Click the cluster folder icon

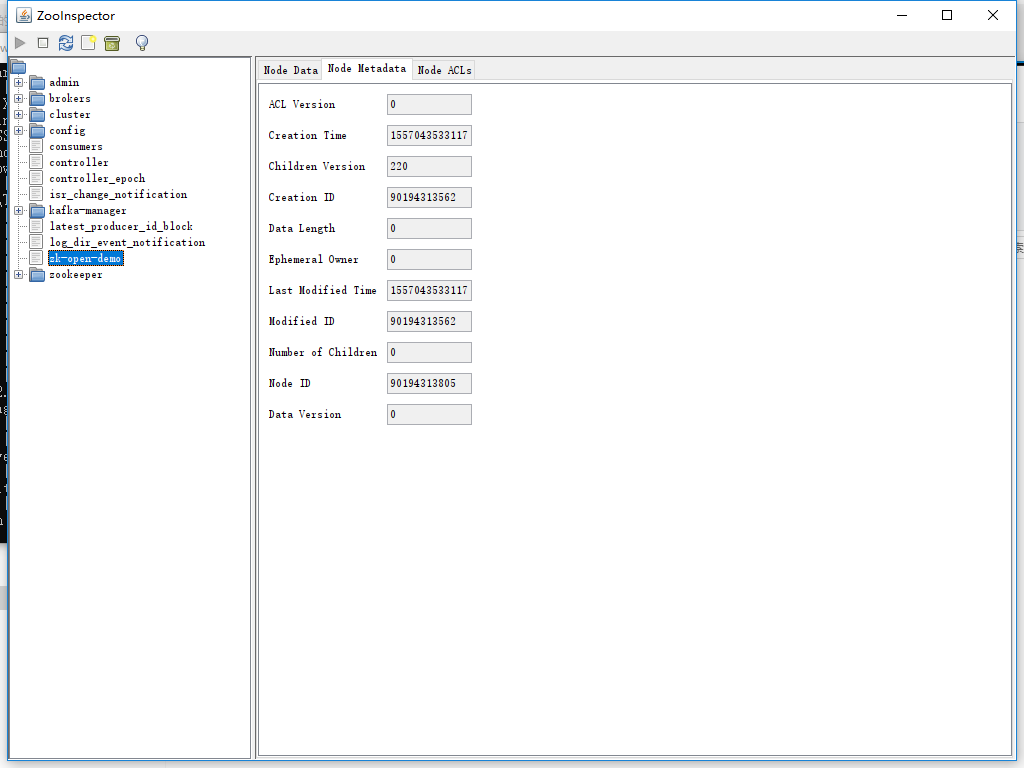[37, 114]
